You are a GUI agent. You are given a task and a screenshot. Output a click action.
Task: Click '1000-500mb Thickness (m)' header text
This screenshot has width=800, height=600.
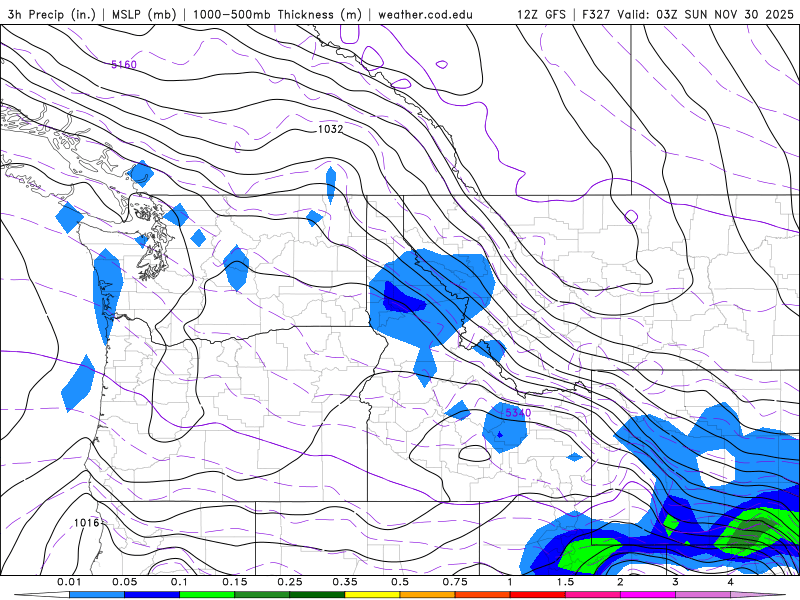click(277, 14)
